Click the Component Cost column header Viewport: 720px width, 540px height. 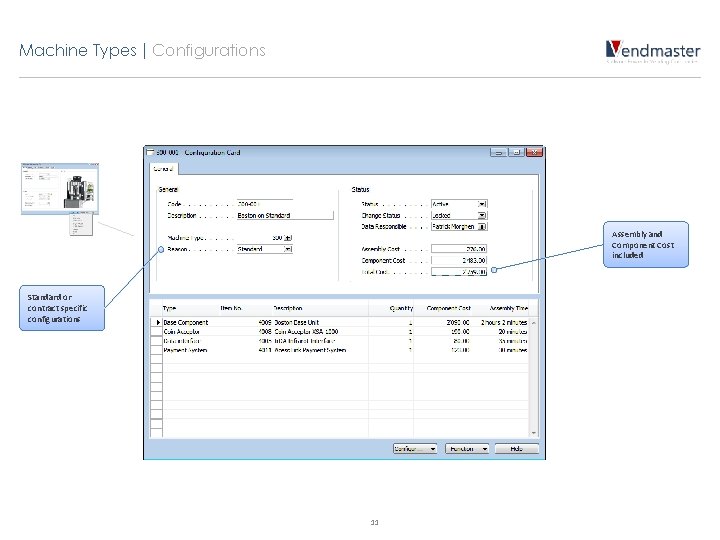click(x=449, y=308)
